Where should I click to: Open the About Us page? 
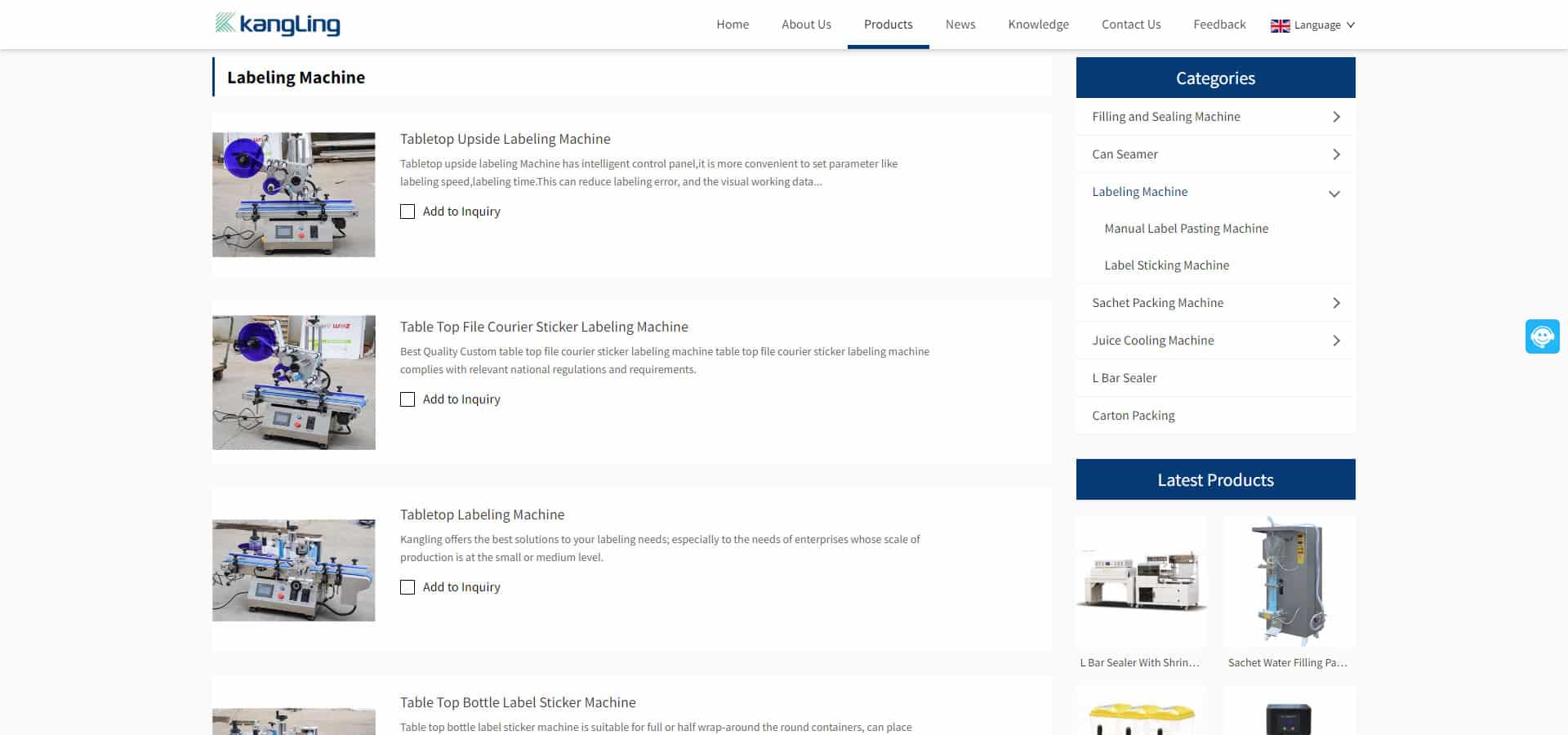[806, 24]
